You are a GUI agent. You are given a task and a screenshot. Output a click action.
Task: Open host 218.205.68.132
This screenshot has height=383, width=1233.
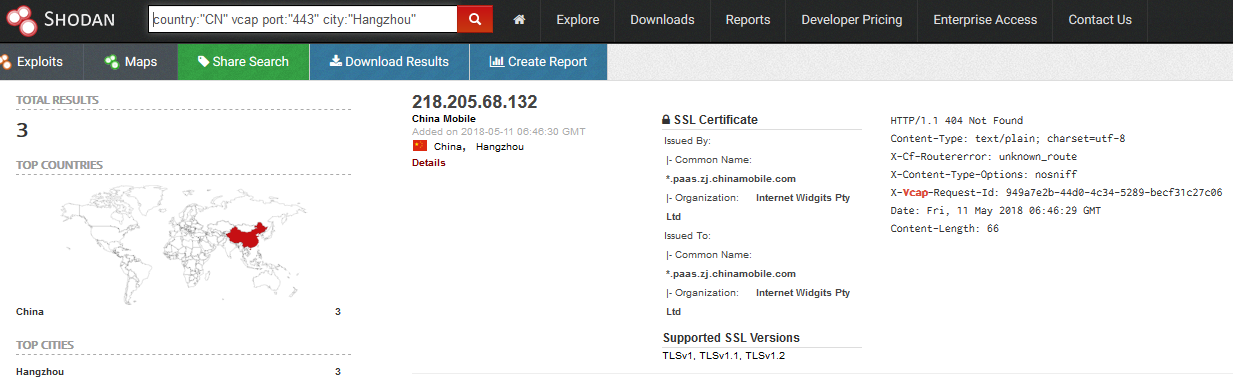tap(475, 102)
